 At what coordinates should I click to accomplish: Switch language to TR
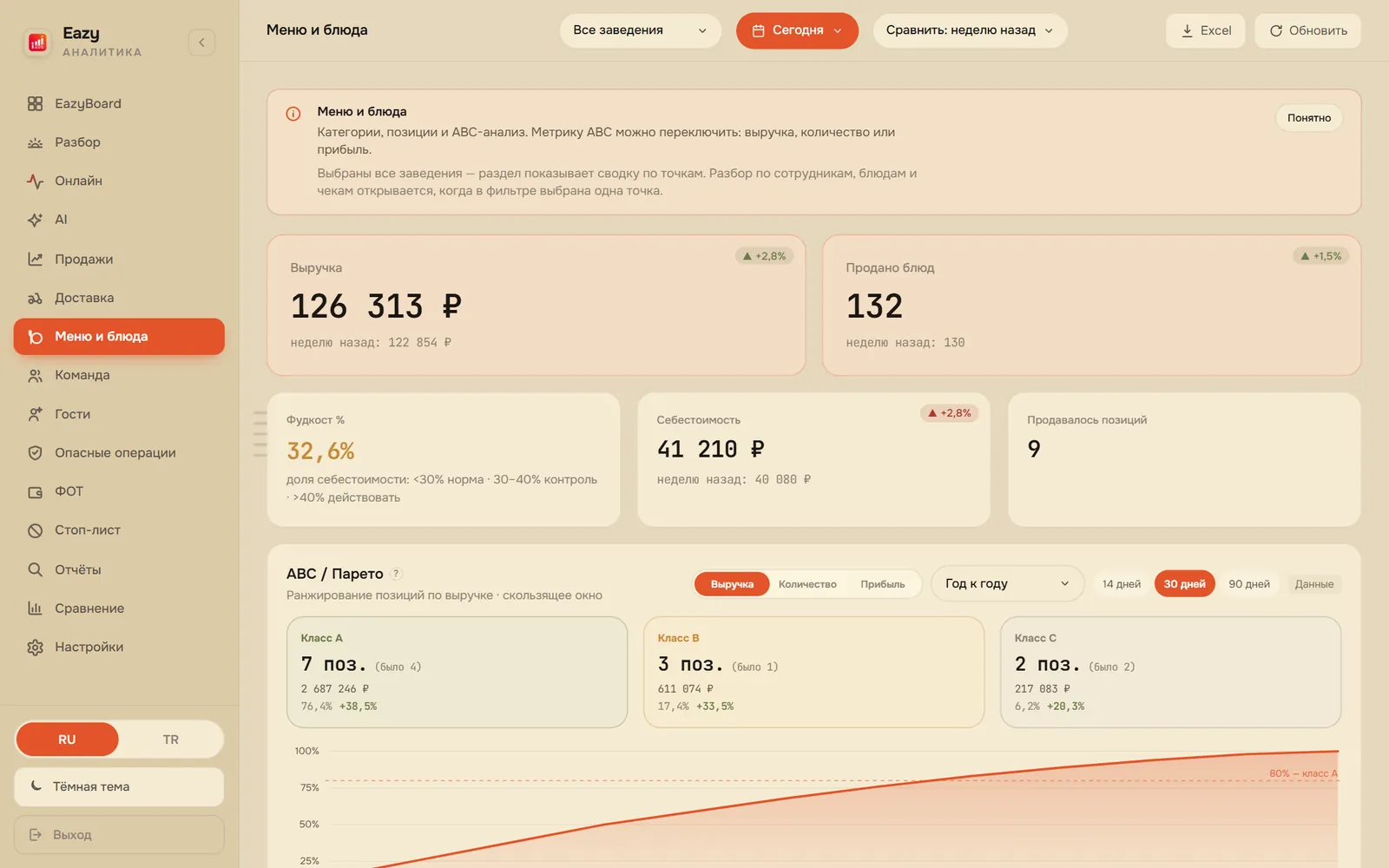click(x=170, y=740)
